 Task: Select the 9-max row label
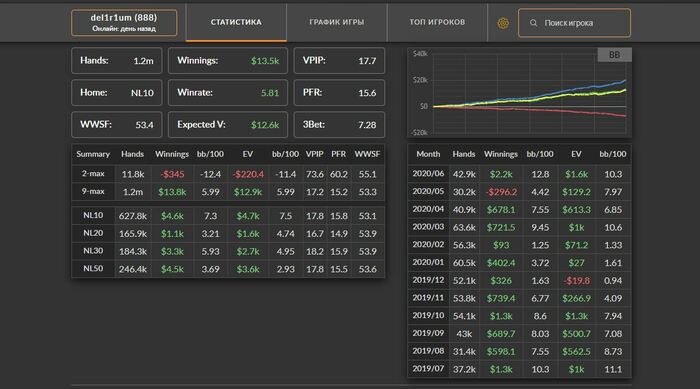[x=93, y=192]
